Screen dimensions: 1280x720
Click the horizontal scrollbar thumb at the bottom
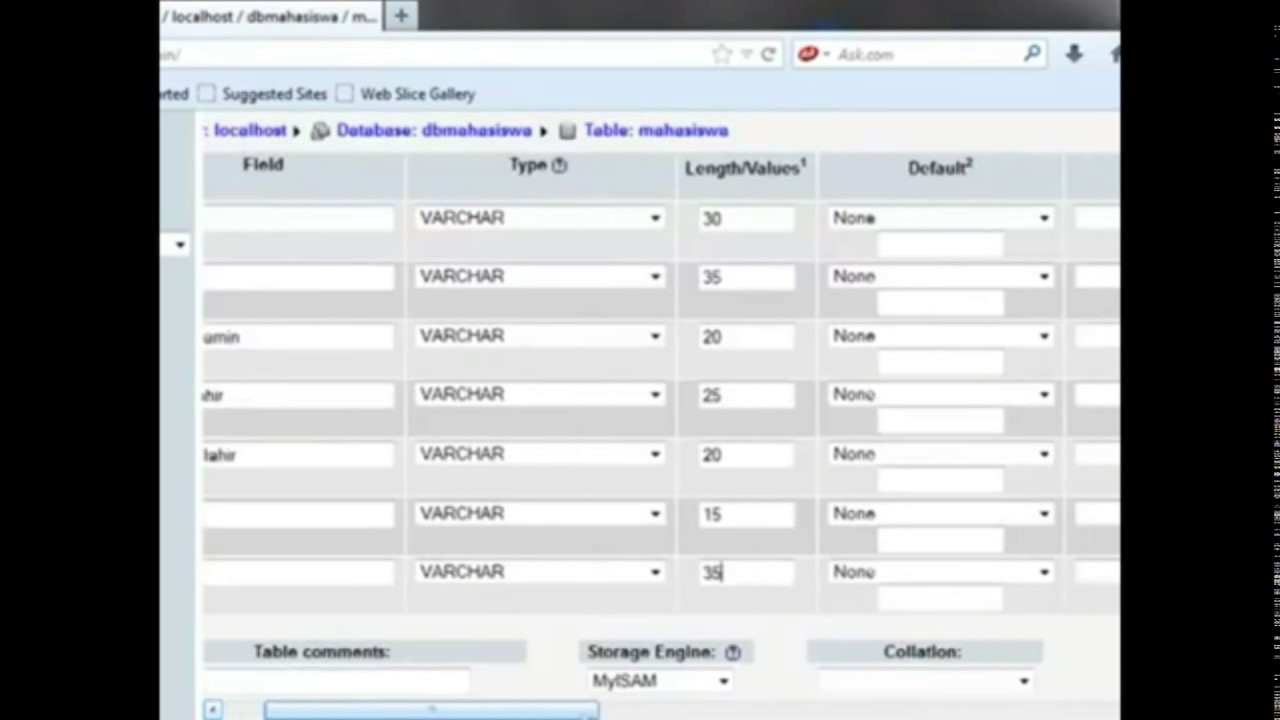click(x=431, y=710)
